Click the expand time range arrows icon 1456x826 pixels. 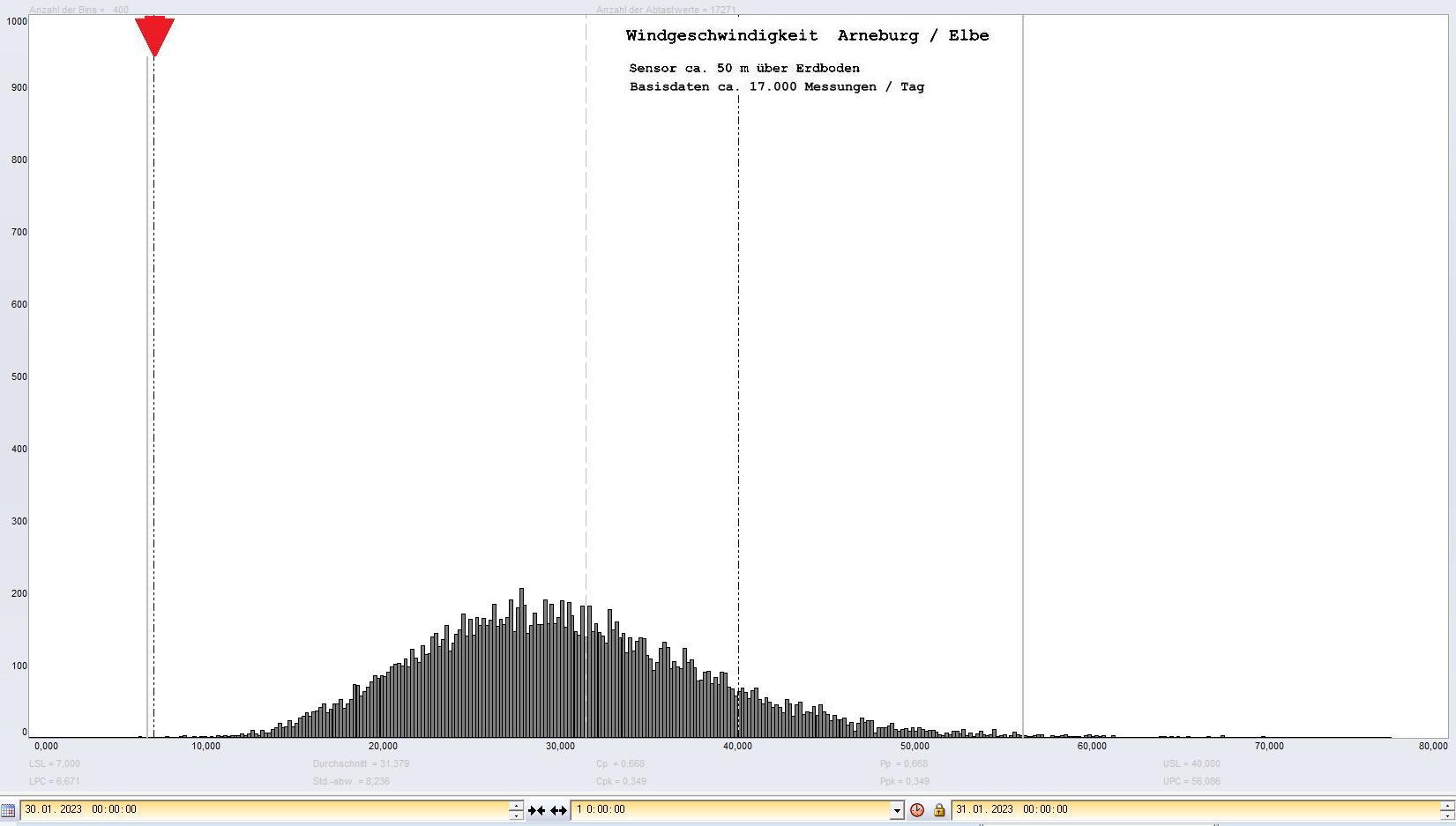pyautogui.click(x=558, y=809)
